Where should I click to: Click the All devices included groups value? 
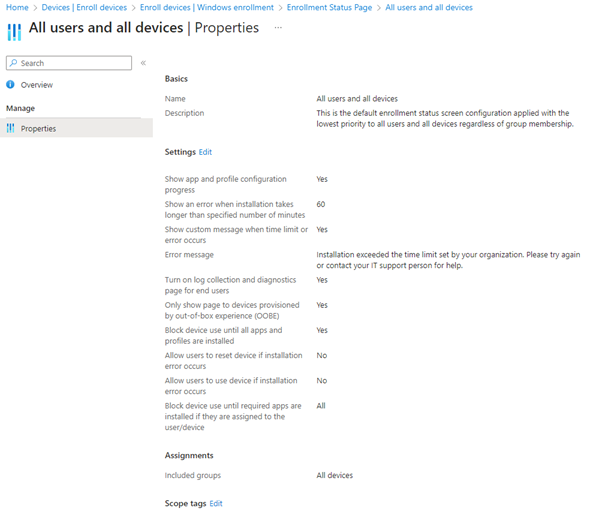click(x=334, y=475)
